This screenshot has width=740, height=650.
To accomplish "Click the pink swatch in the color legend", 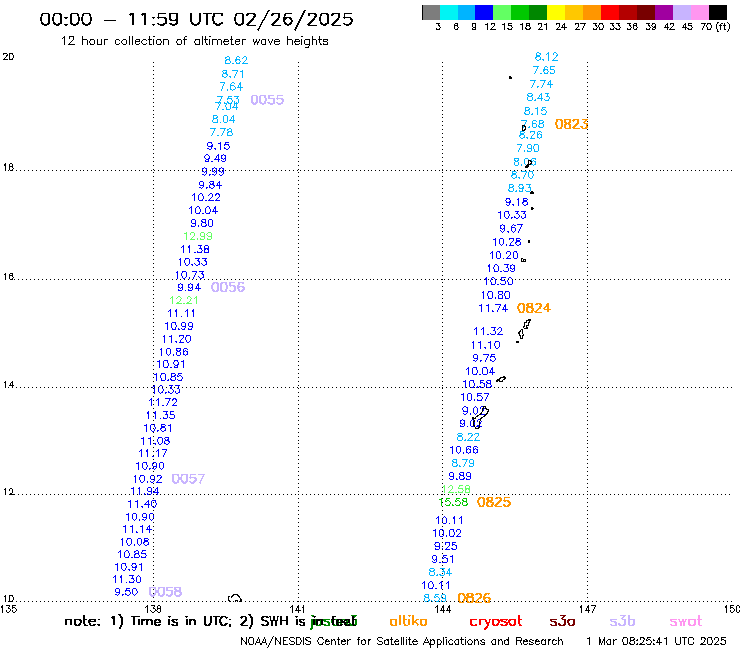I will coord(700,12).
